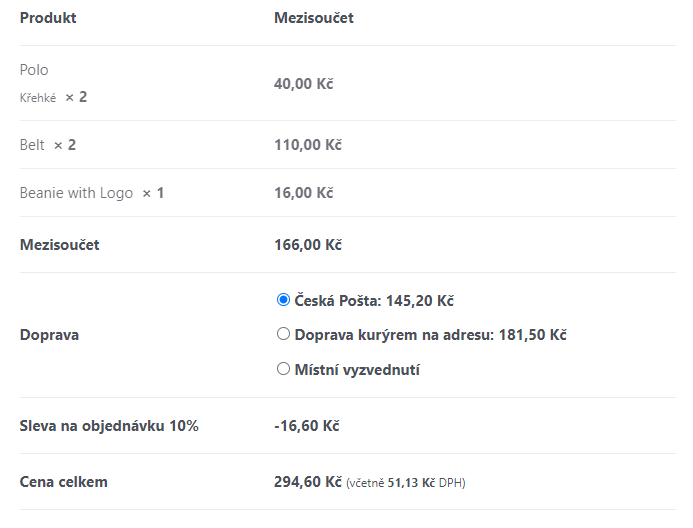Screen dimensions: 693x528
Task: Click the discount amount -16,60 Kč
Action: tap(307, 426)
